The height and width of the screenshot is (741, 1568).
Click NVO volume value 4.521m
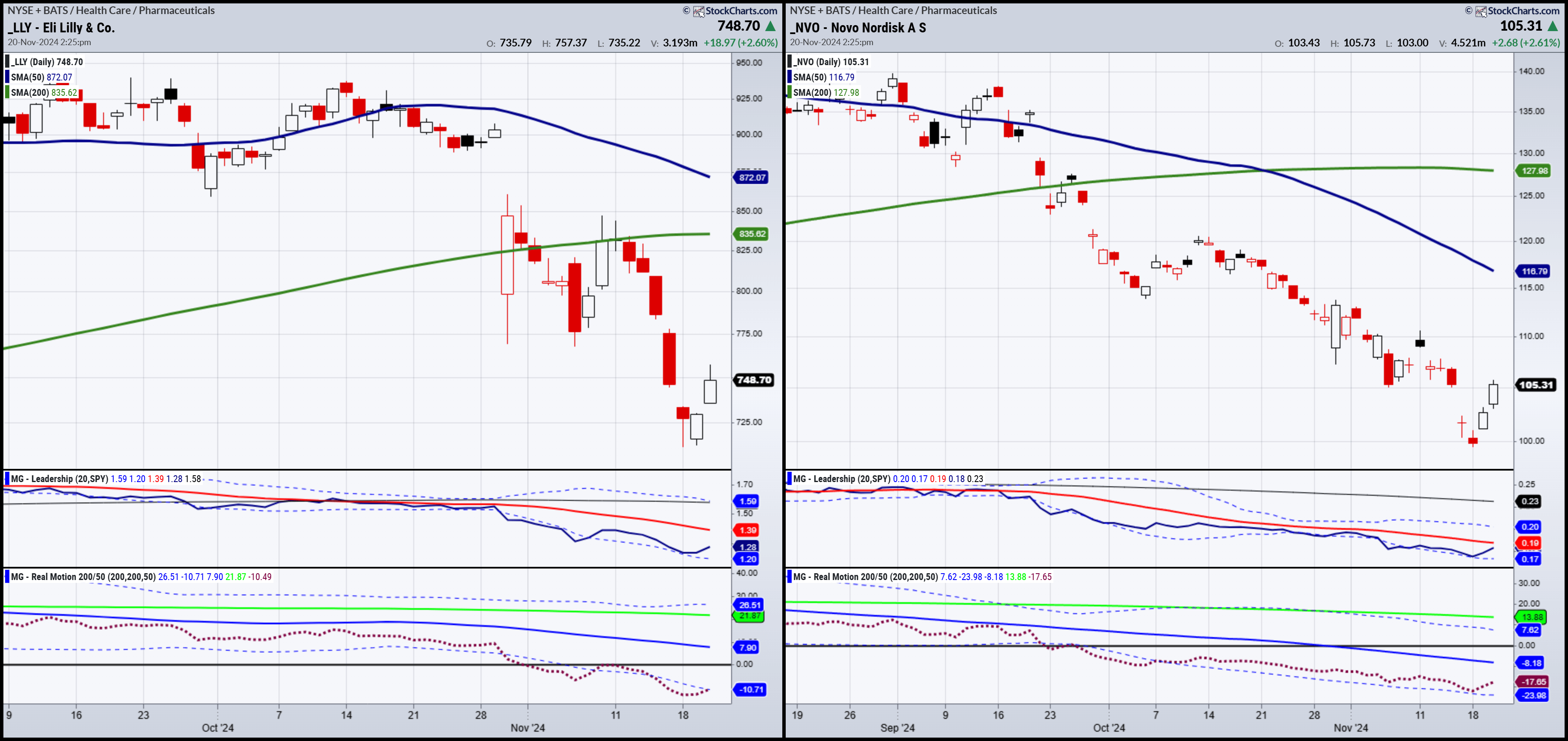(x=1468, y=43)
